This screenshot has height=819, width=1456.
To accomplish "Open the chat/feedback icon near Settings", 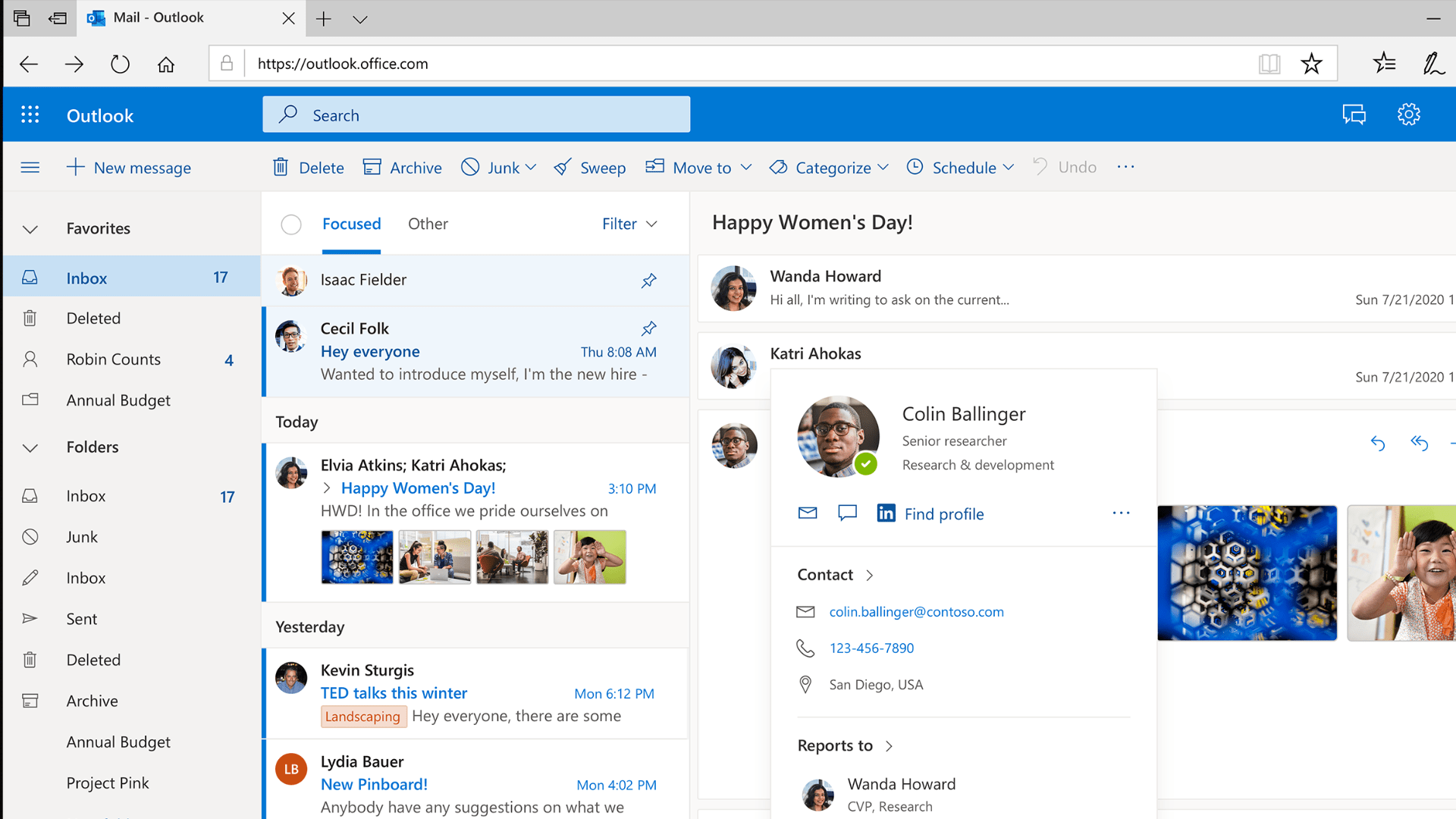I will click(1354, 114).
